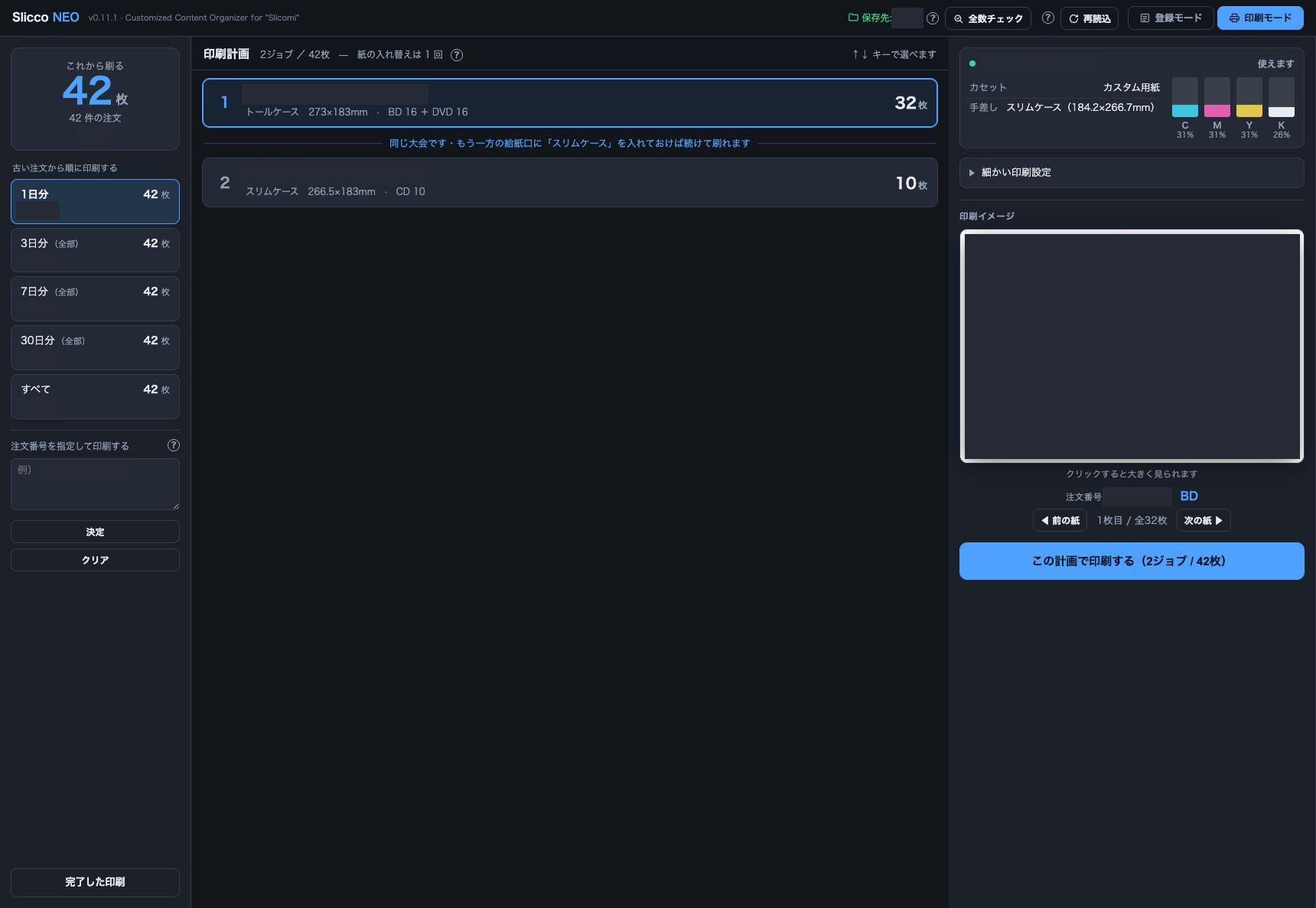Click the help icon in the 印刷計画 header
Viewport: 1316px width, 908px height.
tap(457, 55)
